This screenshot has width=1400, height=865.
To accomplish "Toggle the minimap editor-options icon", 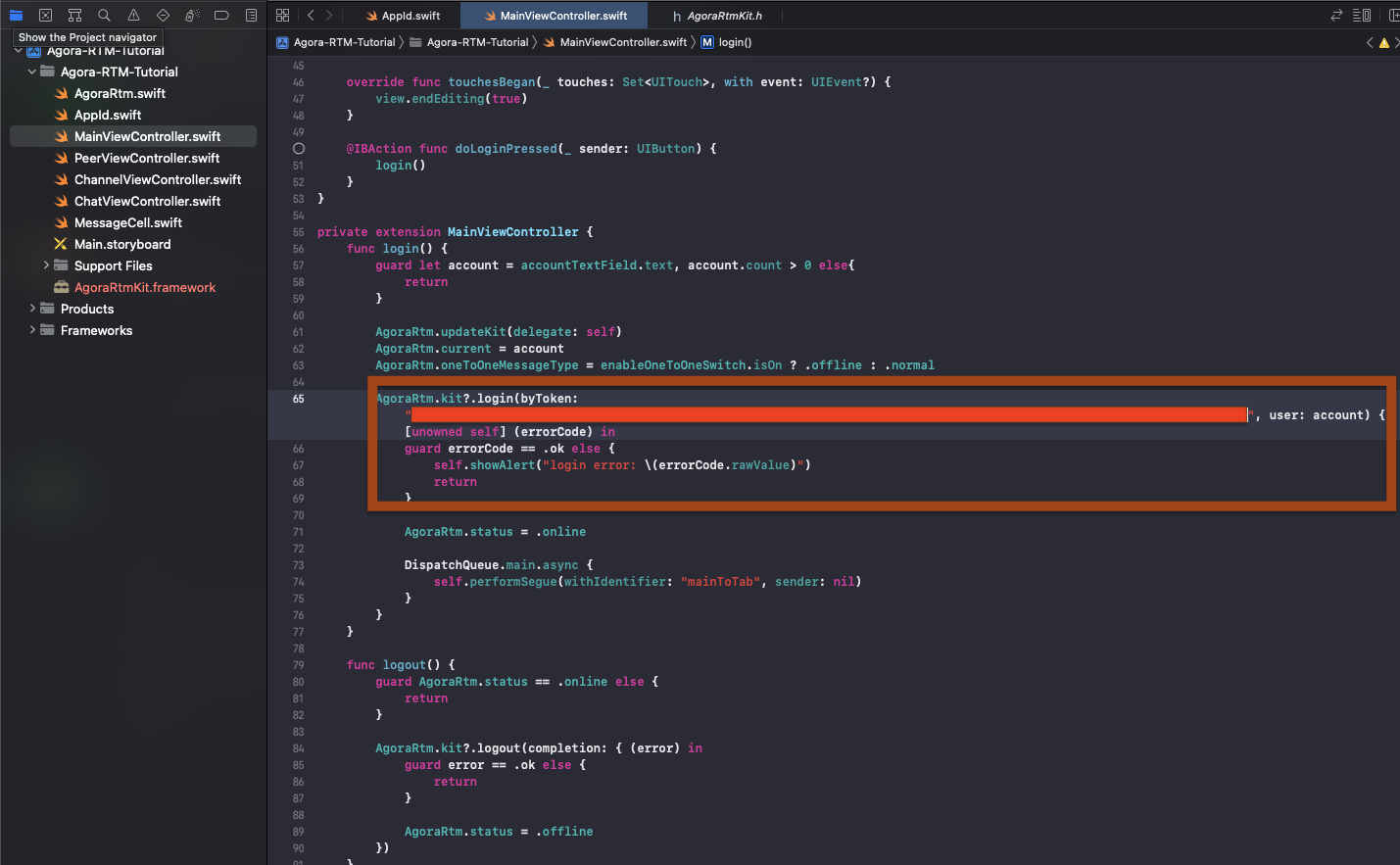I will 1365,15.
